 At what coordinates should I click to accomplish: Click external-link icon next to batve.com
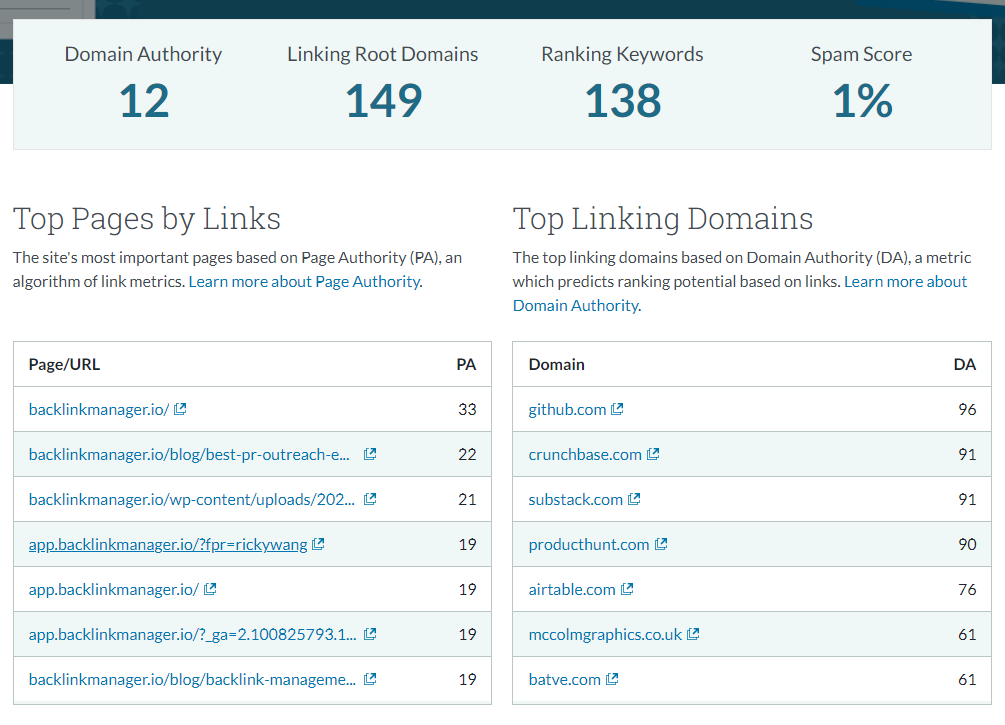pos(612,679)
